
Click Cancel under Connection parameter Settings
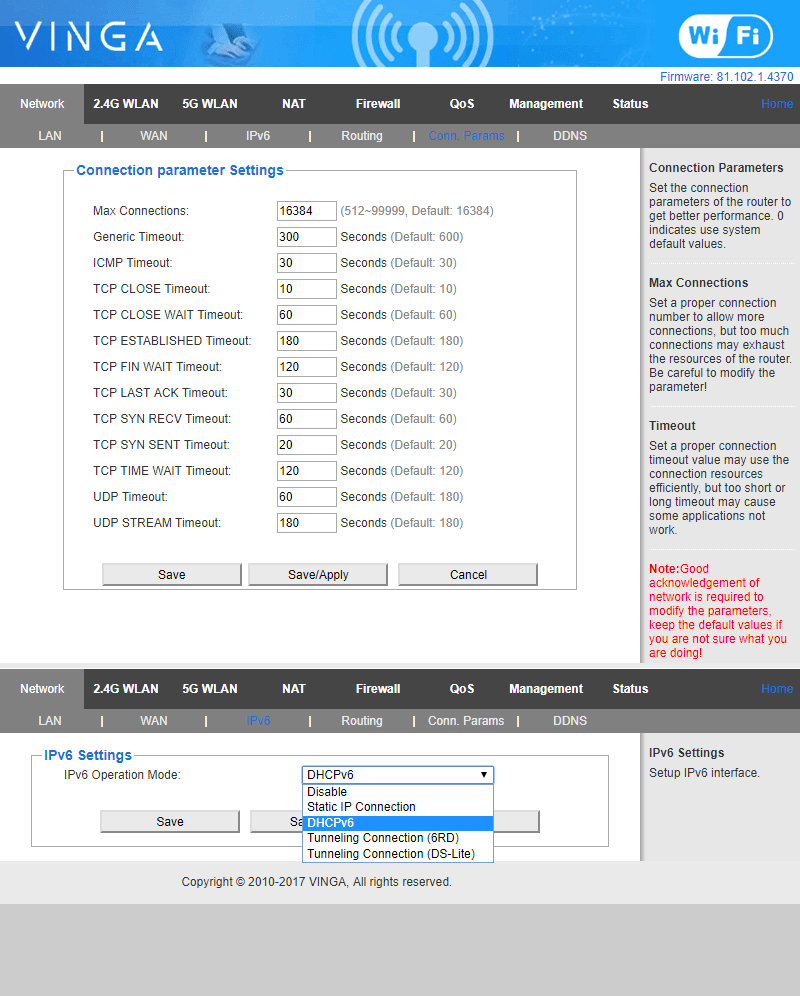(468, 575)
